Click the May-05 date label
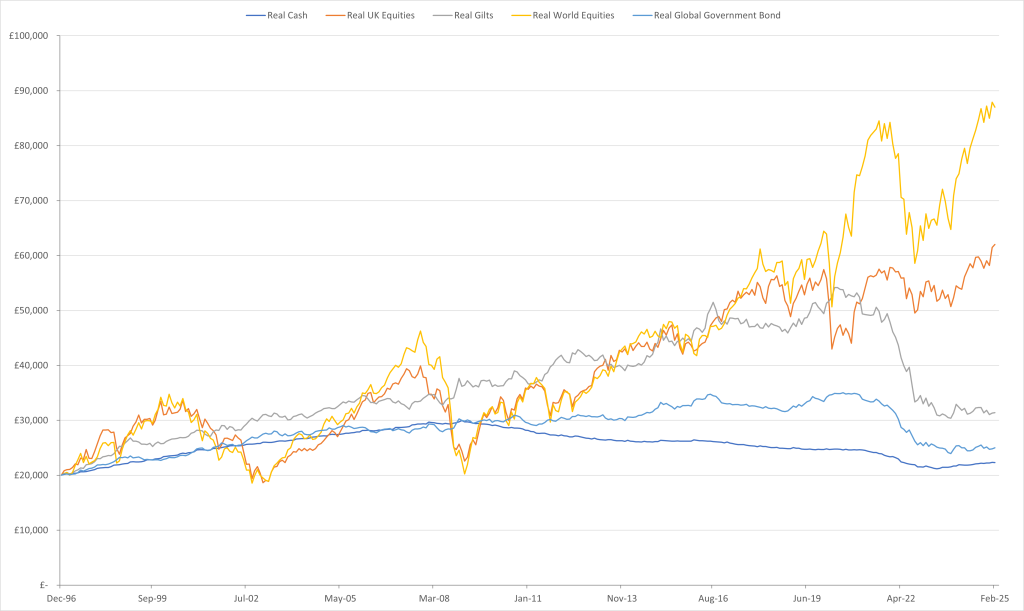The width and height of the screenshot is (1024, 611). pos(340,599)
